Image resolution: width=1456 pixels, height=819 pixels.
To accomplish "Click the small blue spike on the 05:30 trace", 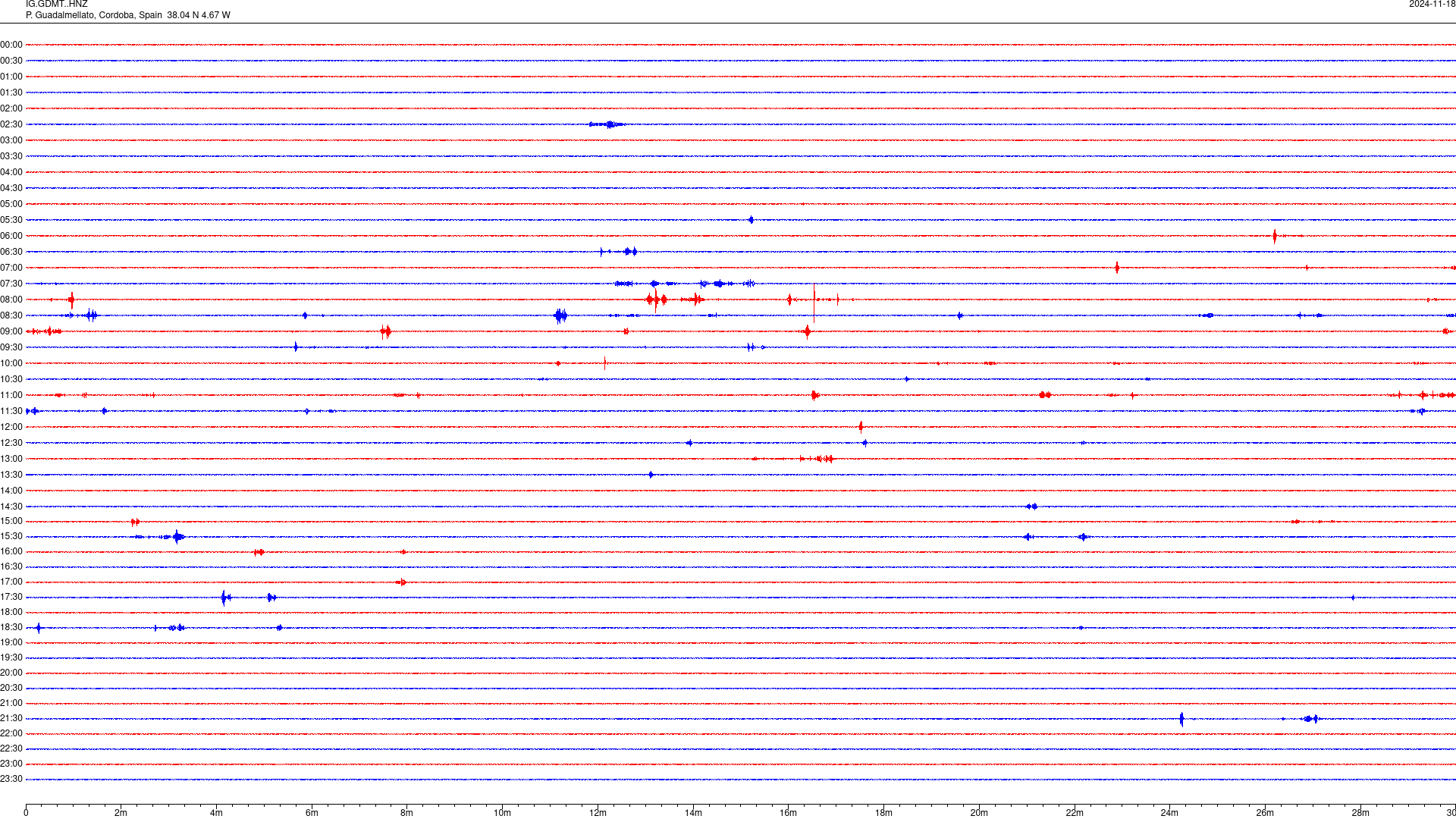I will point(751,220).
